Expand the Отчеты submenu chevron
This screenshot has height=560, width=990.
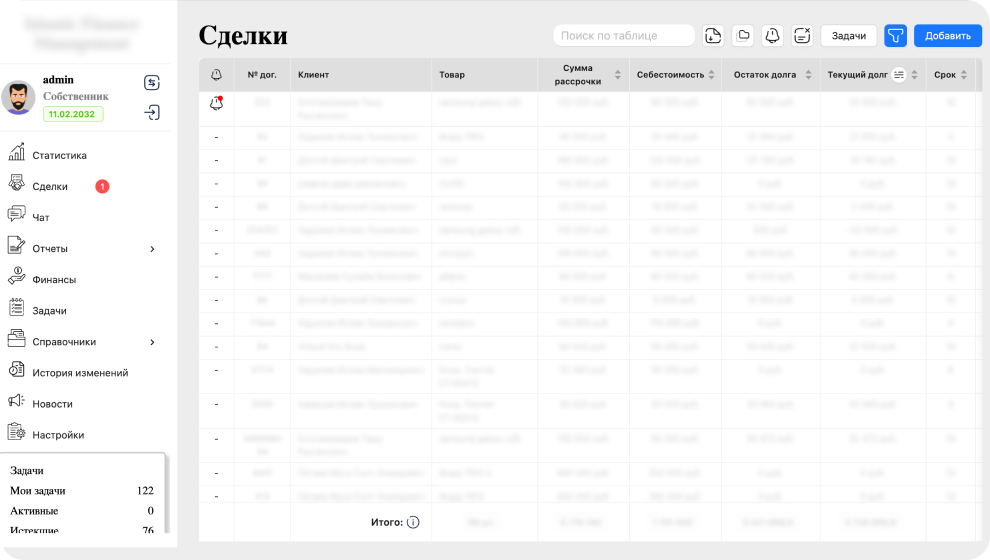pyautogui.click(x=152, y=249)
